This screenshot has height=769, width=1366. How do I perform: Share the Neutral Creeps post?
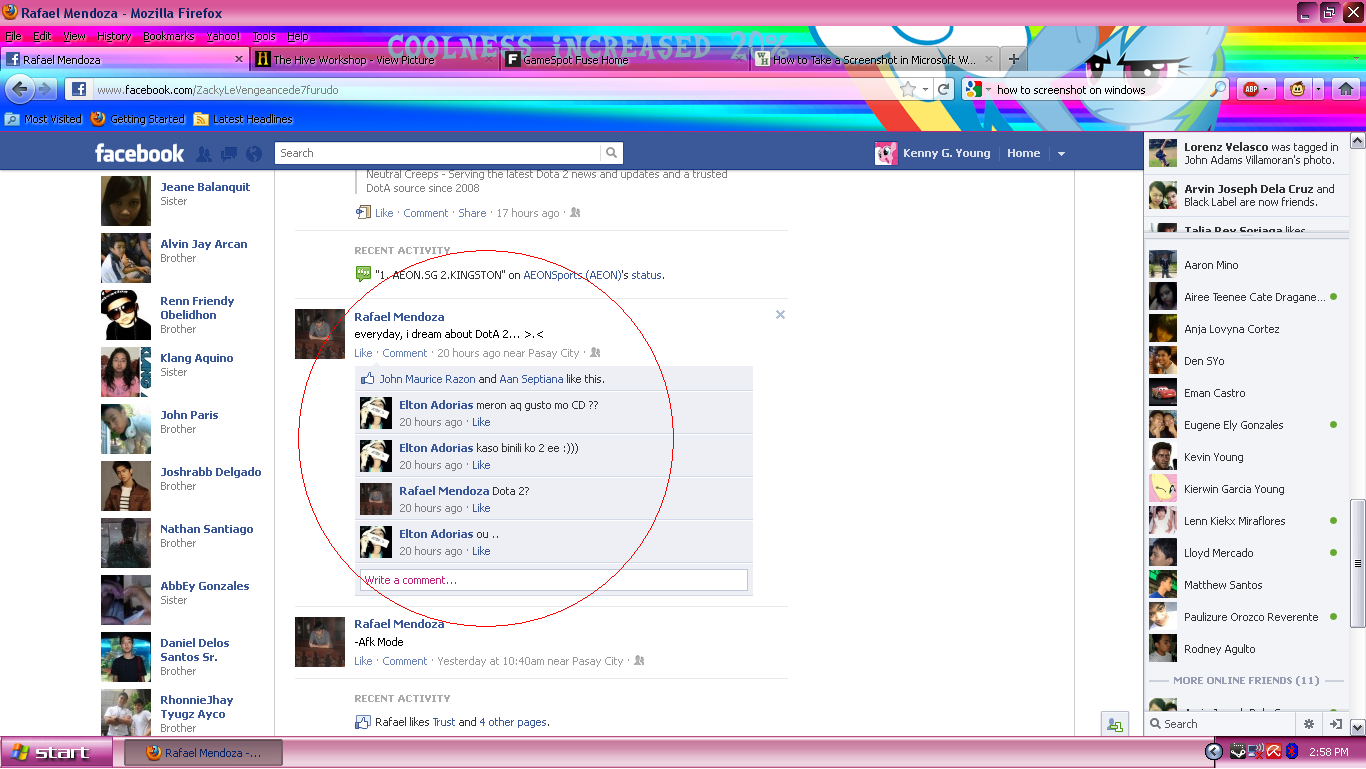(472, 213)
